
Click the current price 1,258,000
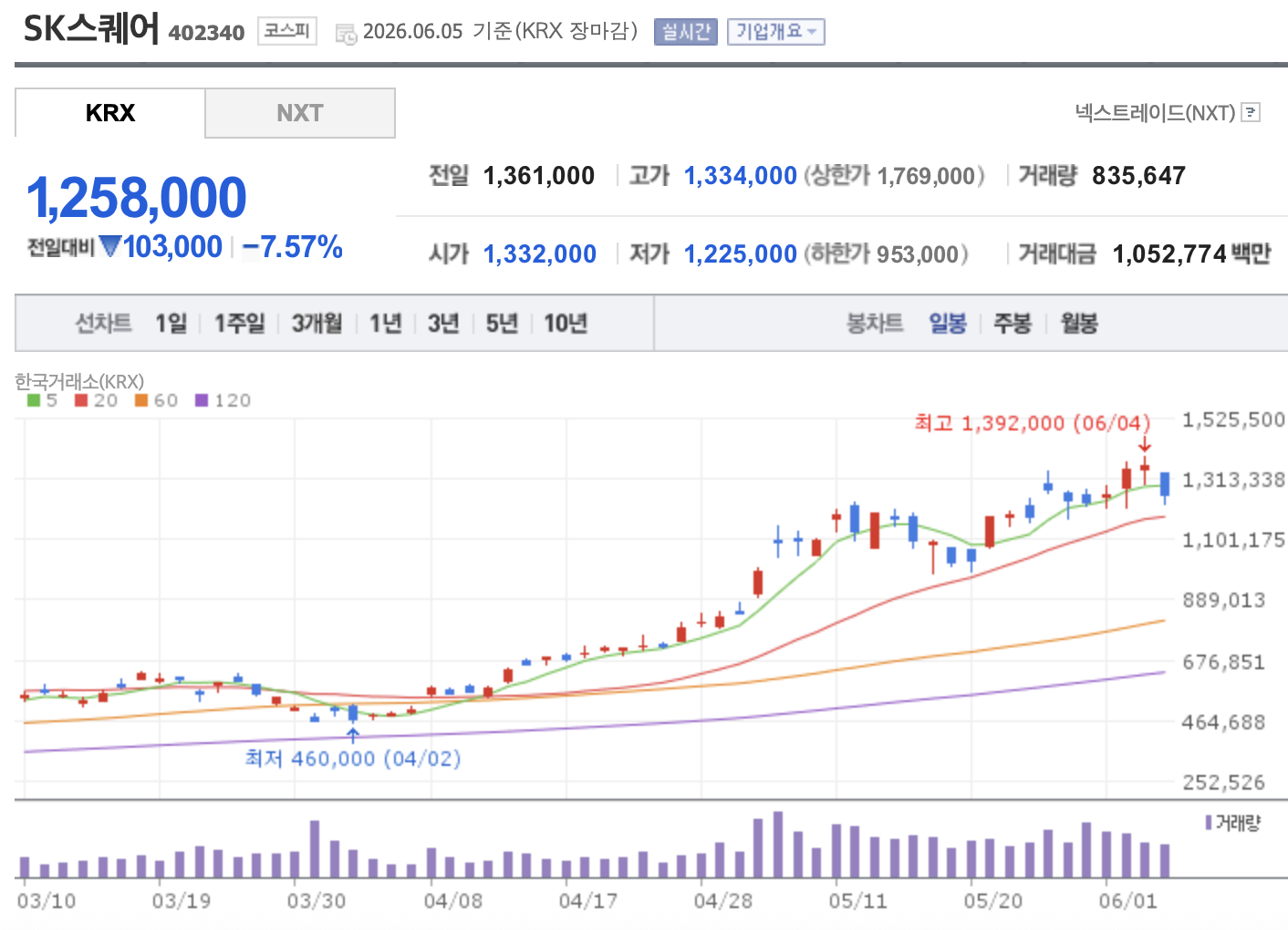[137, 198]
